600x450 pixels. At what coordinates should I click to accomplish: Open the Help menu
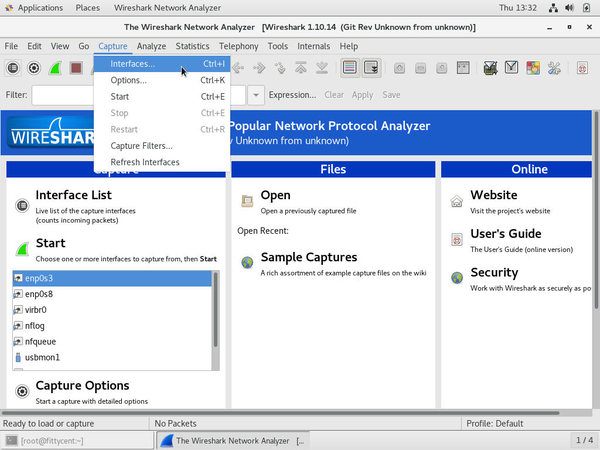(349, 46)
